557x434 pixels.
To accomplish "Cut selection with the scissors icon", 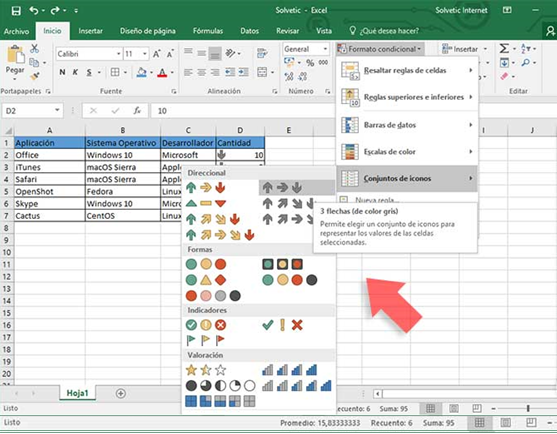I will click(34, 49).
